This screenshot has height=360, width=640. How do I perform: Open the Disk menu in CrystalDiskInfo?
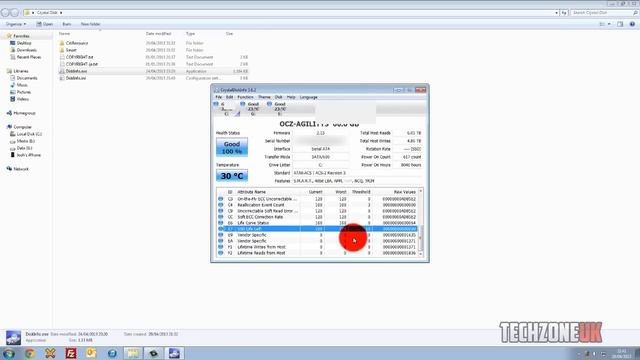tap(278, 97)
